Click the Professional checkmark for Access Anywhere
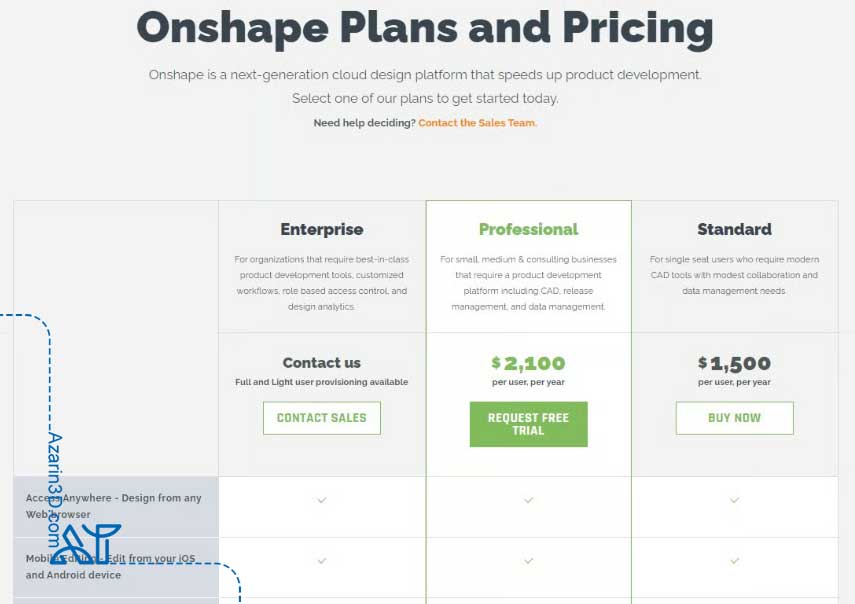This screenshot has height=604, width=855. [528, 500]
